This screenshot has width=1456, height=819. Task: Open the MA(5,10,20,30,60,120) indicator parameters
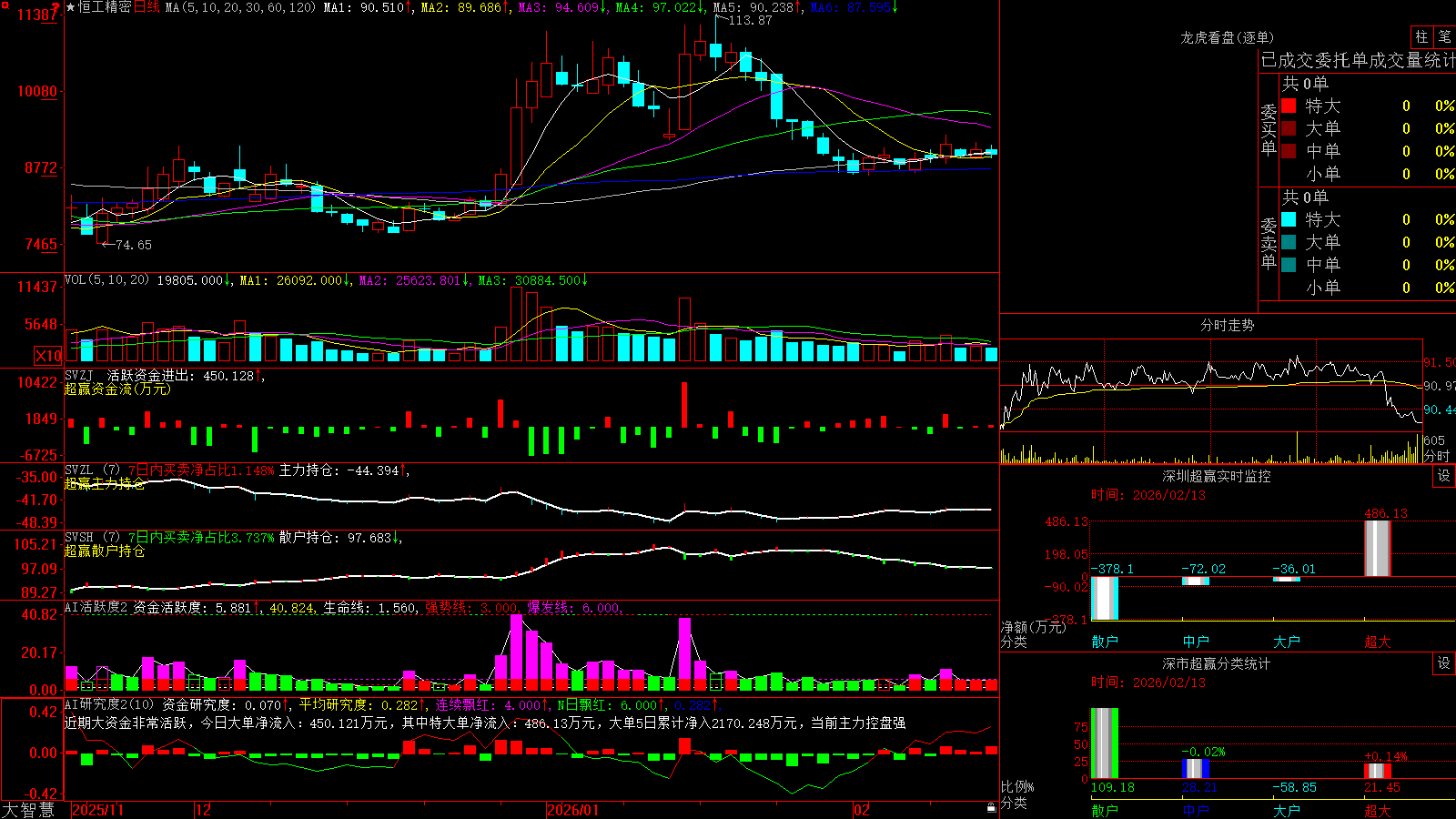pos(241,7)
